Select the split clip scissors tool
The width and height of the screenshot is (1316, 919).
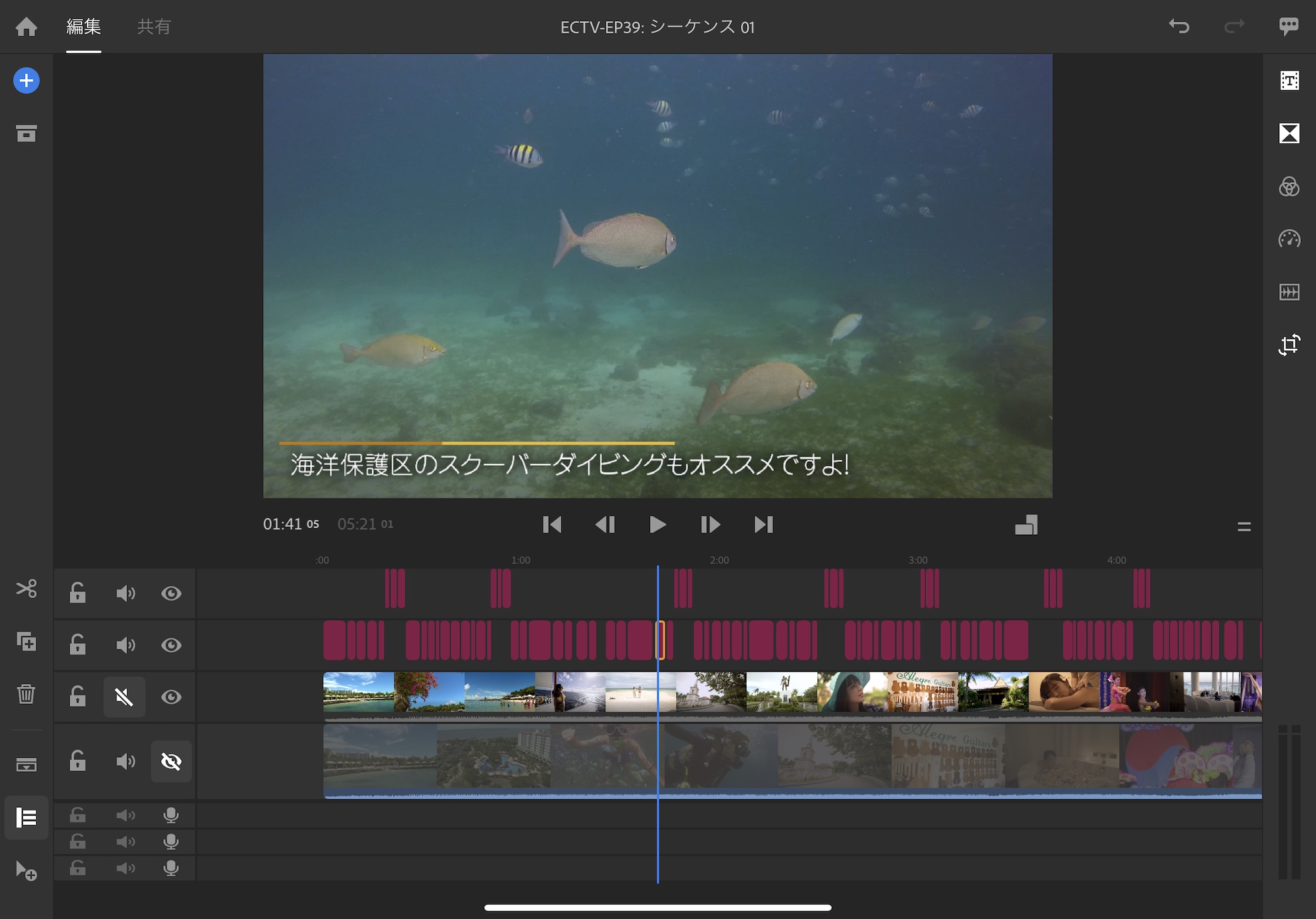[x=26, y=588]
